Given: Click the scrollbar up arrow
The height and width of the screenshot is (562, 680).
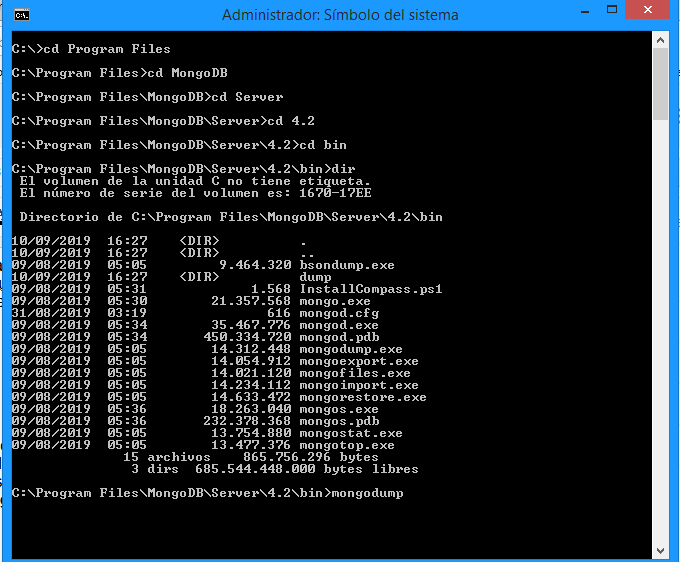Looking at the screenshot, I should point(660,40).
